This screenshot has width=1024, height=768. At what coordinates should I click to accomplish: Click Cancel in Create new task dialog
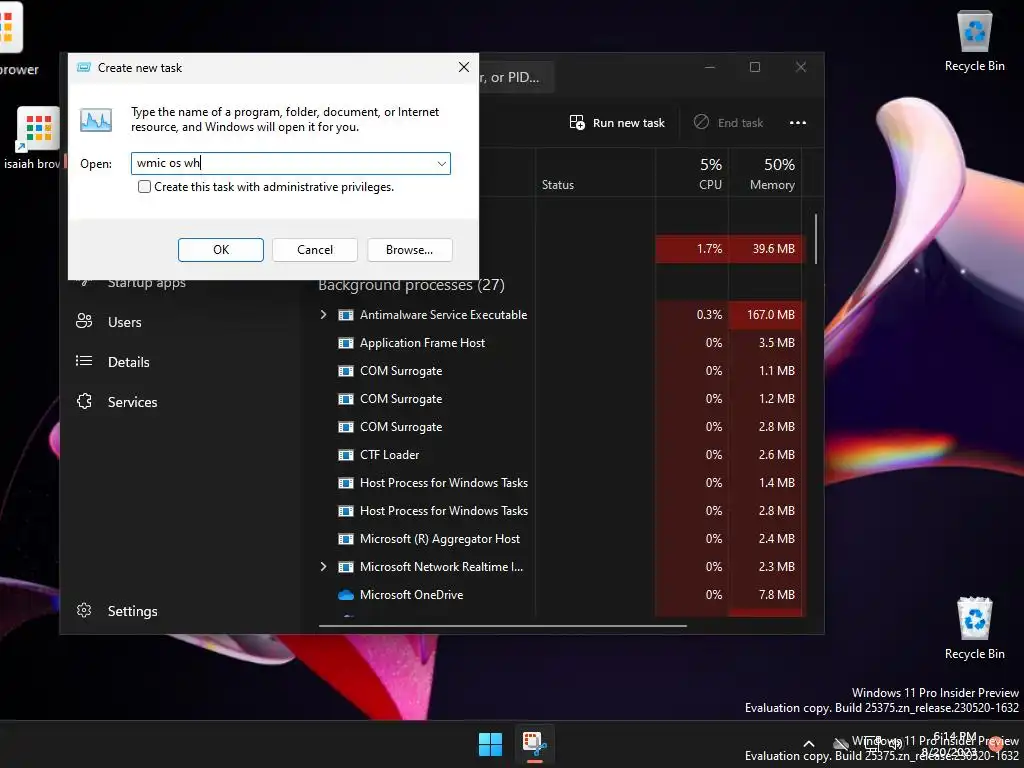point(315,249)
